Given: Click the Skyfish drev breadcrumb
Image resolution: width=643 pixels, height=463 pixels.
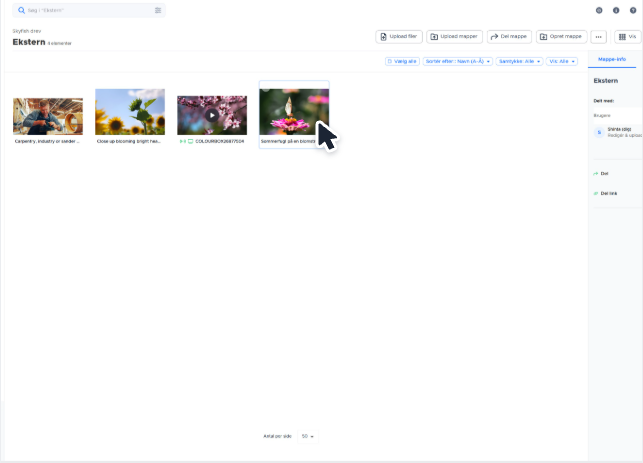Looking at the screenshot, I should 27,31.
